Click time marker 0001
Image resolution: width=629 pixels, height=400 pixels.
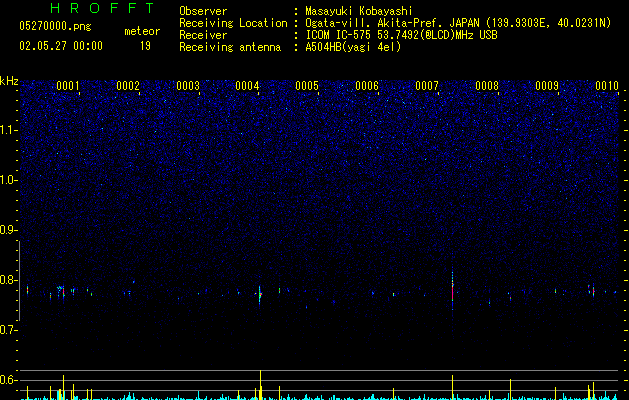(68, 86)
